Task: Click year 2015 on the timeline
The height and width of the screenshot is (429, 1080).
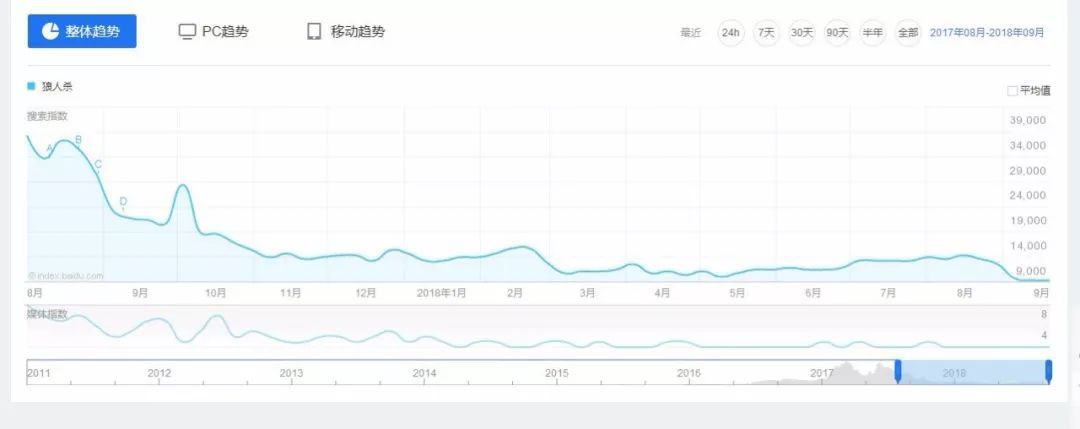Action: coord(557,373)
